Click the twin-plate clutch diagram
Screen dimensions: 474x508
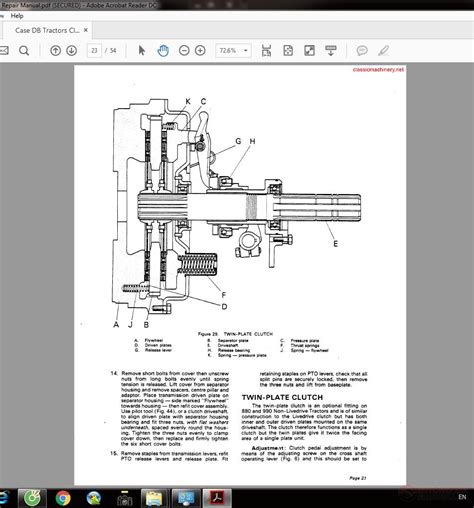(237, 213)
